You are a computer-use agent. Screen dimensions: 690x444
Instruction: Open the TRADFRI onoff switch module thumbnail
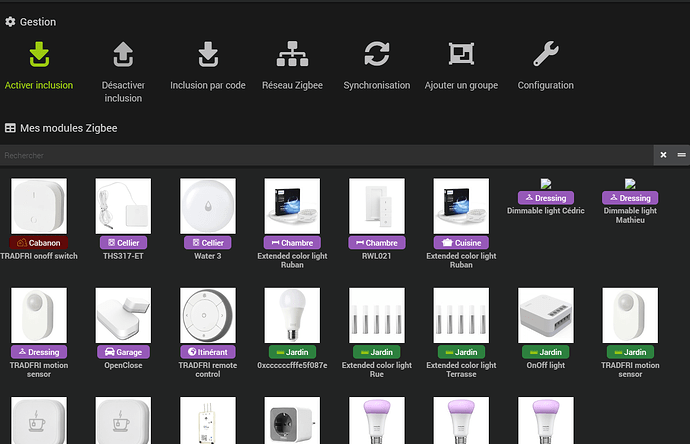(x=39, y=206)
